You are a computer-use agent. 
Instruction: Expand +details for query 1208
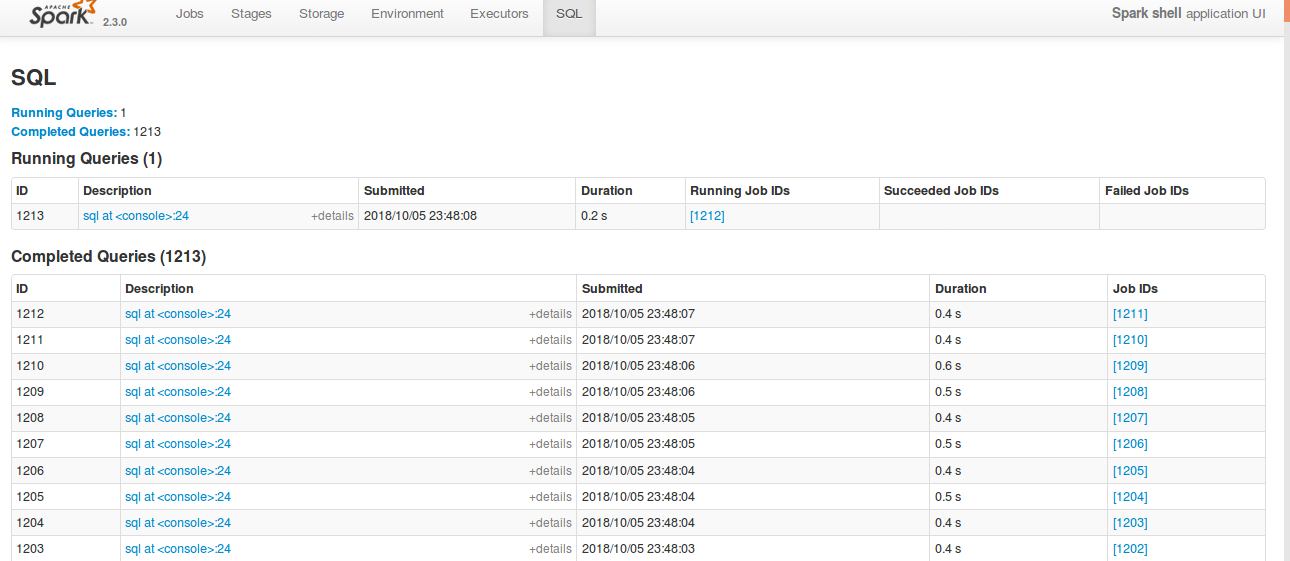point(551,418)
